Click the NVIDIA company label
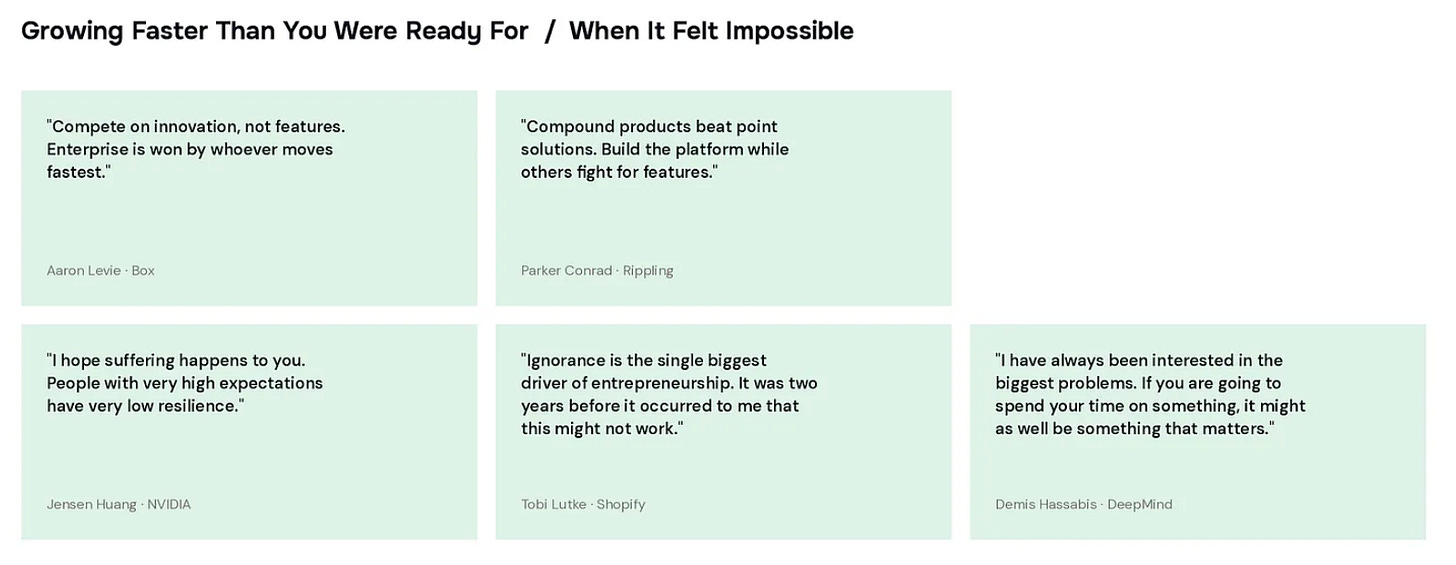 (x=169, y=505)
